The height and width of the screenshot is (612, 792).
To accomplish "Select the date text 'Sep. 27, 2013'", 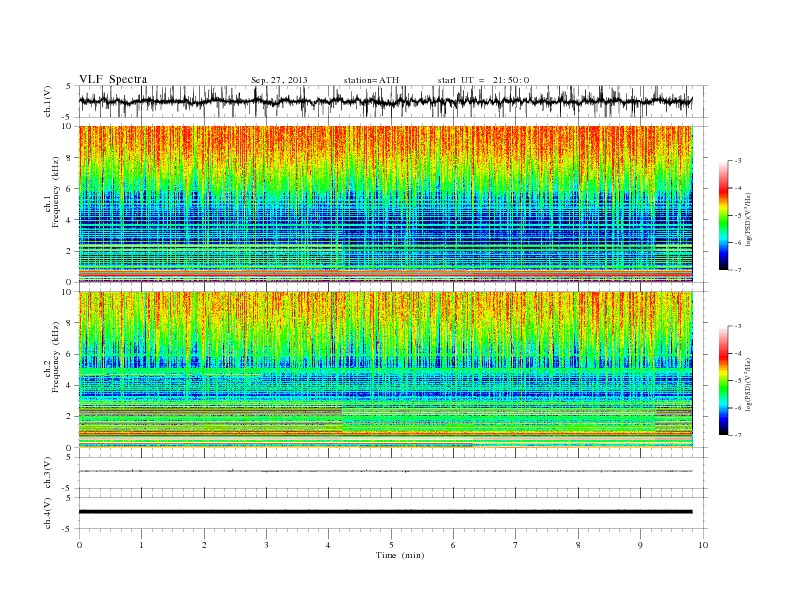I will [x=279, y=80].
